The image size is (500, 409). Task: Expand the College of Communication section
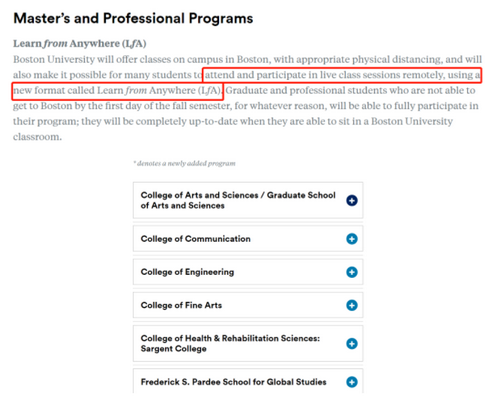point(248,239)
